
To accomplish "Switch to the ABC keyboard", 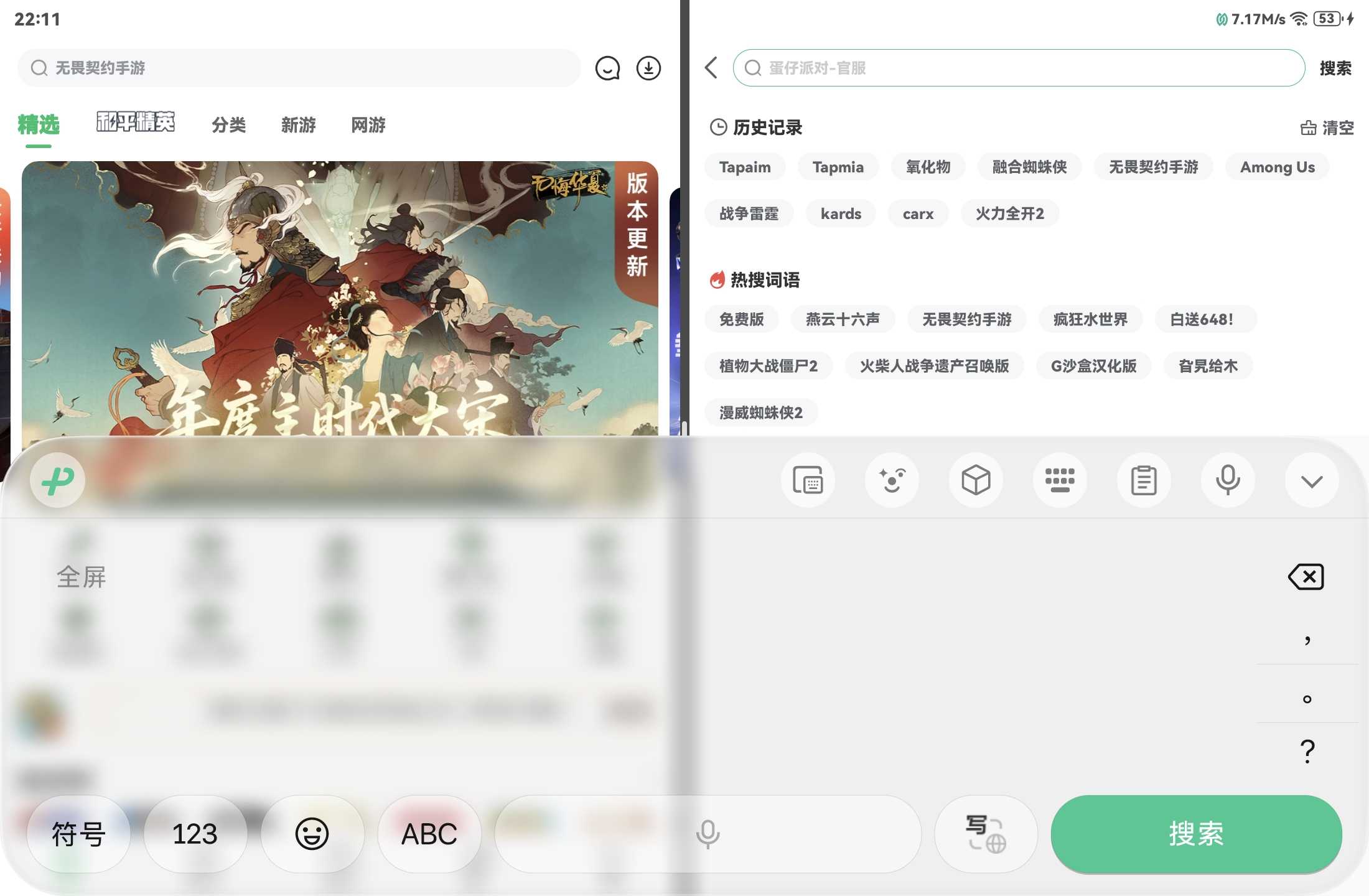I will click(x=429, y=834).
